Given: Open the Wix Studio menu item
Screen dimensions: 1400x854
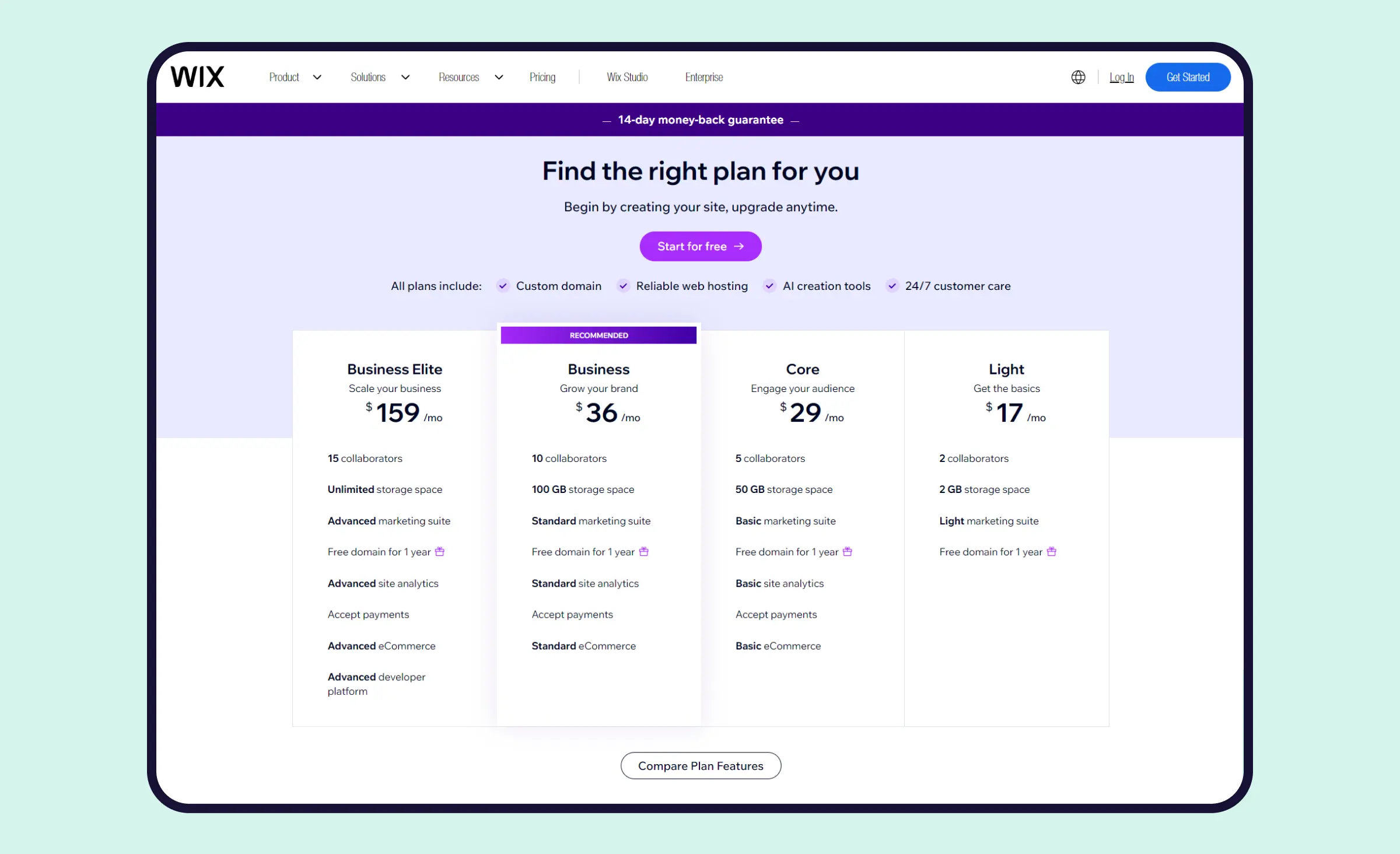Looking at the screenshot, I should [x=626, y=76].
